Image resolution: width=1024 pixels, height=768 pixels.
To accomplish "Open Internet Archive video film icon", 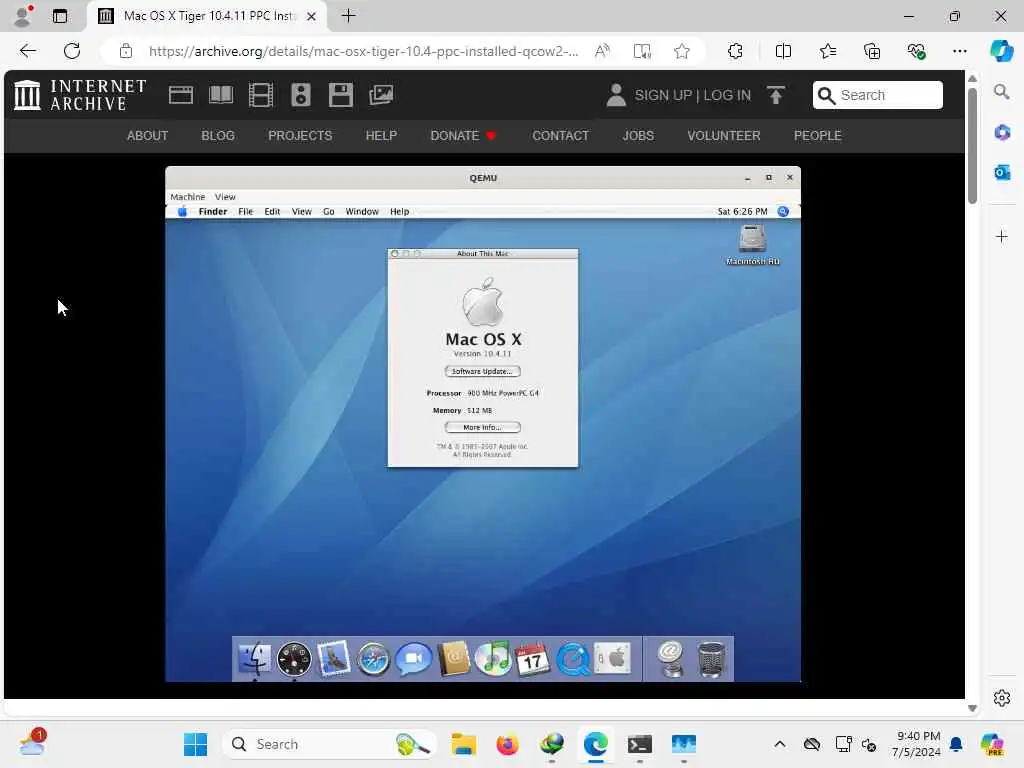I will pyautogui.click(x=261, y=95).
